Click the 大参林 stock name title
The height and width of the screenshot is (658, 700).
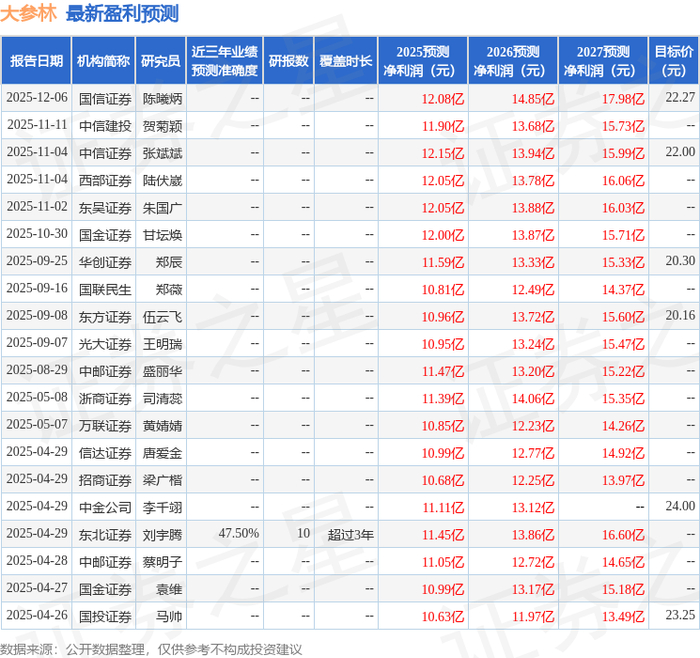(28, 13)
